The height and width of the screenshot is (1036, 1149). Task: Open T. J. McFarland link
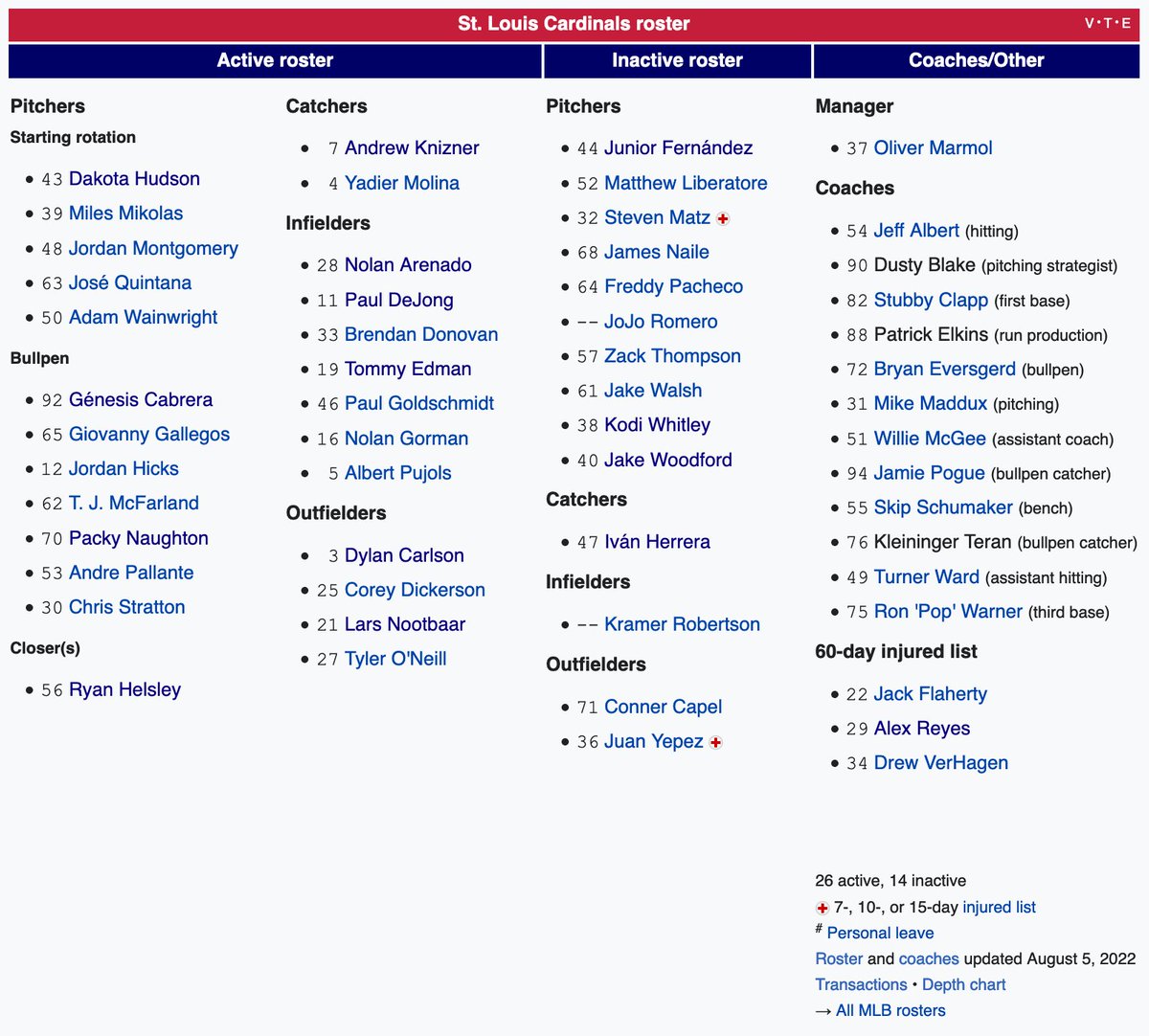point(134,504)
